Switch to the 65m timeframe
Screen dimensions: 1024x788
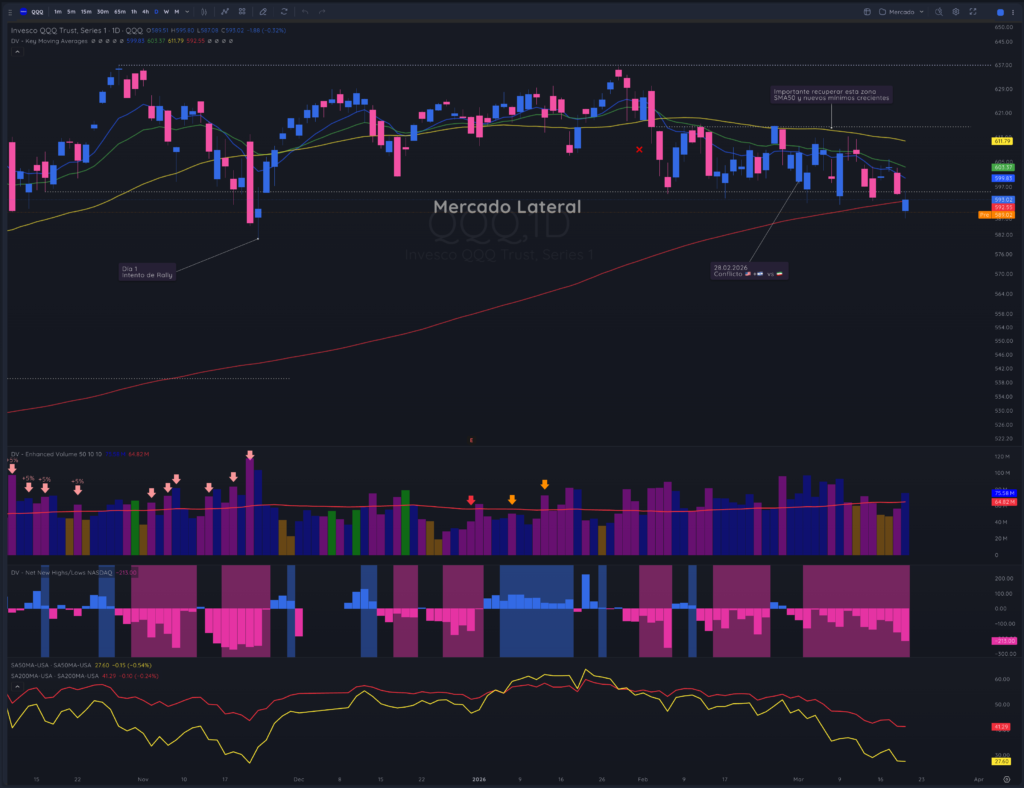click(x=120, y=12)
